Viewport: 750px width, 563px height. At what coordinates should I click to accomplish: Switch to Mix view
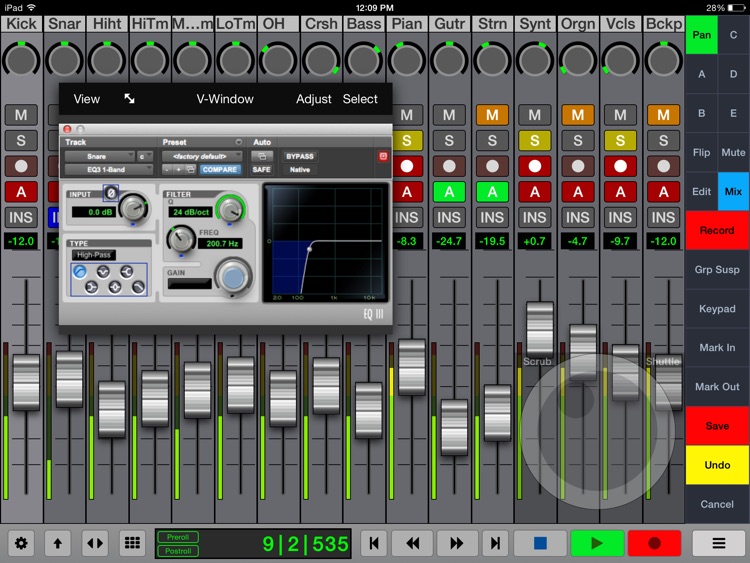click(733, 191)
